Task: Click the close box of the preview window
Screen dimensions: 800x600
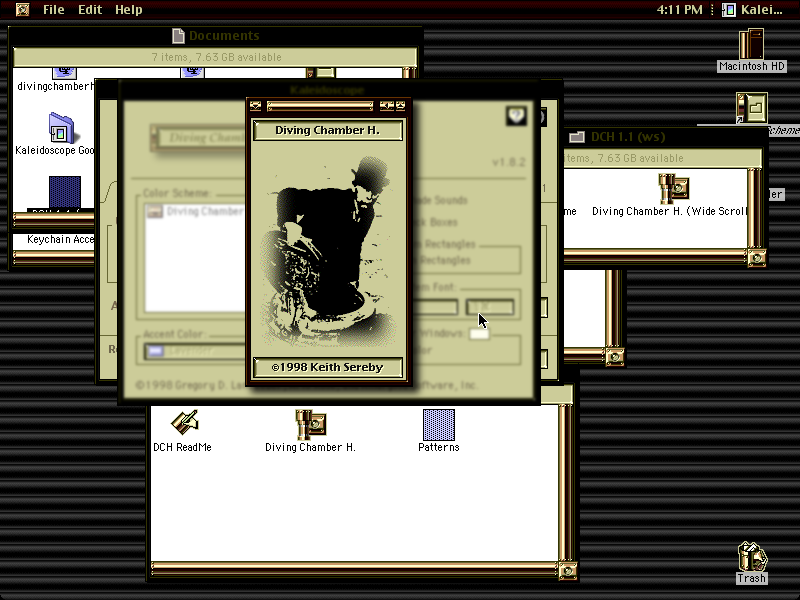Action: click(x=256, y=106)
